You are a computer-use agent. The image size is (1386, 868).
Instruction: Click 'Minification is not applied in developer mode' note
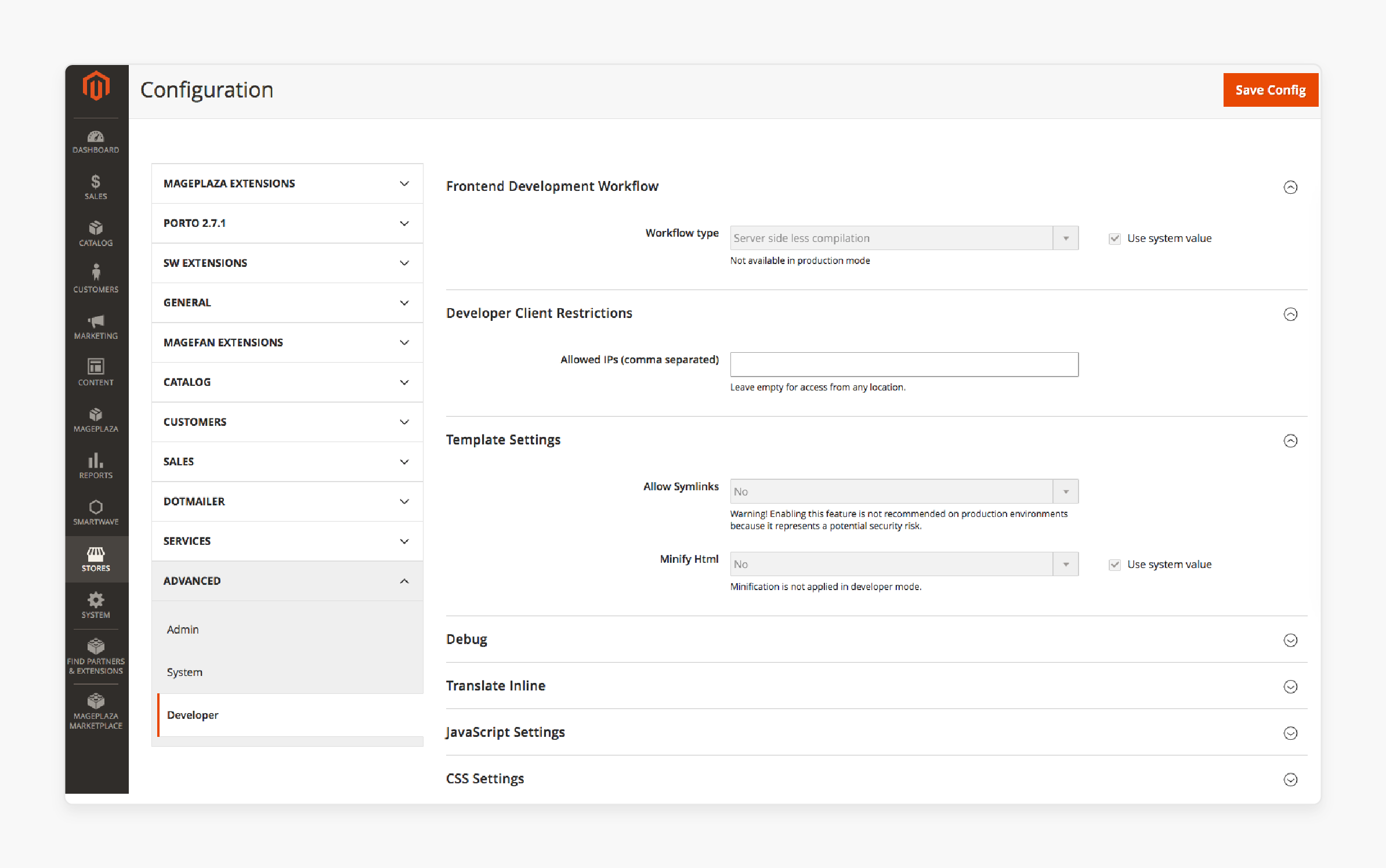coord(826,587)
